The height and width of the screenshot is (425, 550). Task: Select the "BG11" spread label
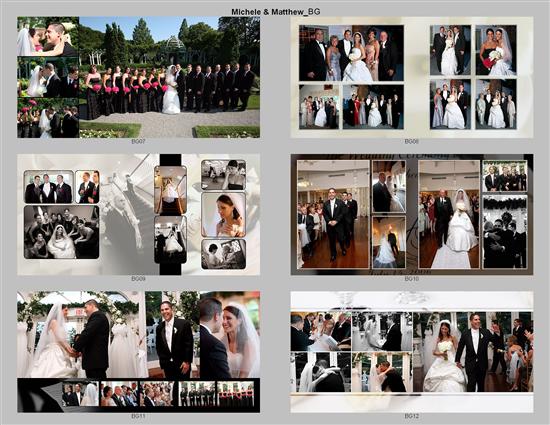(138, 416)
